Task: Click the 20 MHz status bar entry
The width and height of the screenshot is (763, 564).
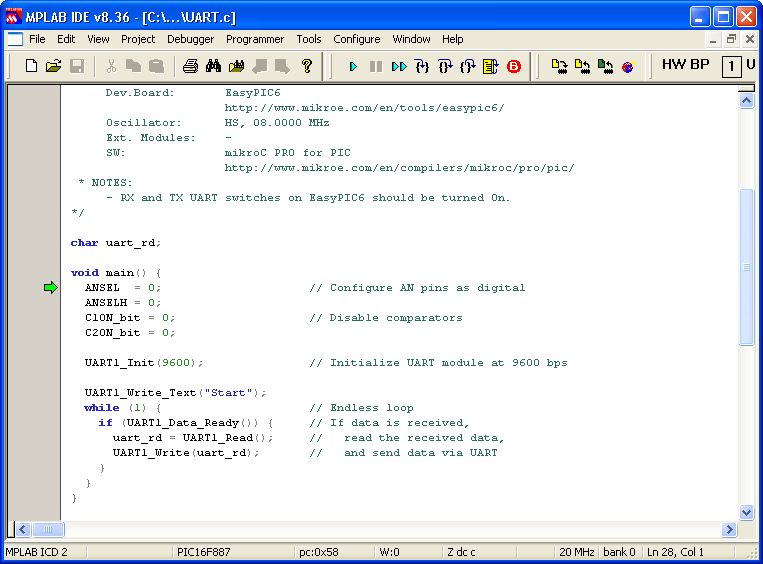Action: [x=577, y=552]
